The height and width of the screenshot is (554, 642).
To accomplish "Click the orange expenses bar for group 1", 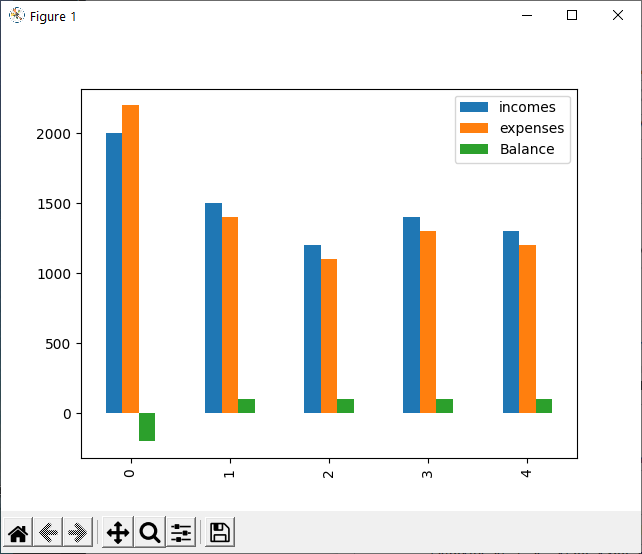I will pyautogui.click(x=230, y=315).
